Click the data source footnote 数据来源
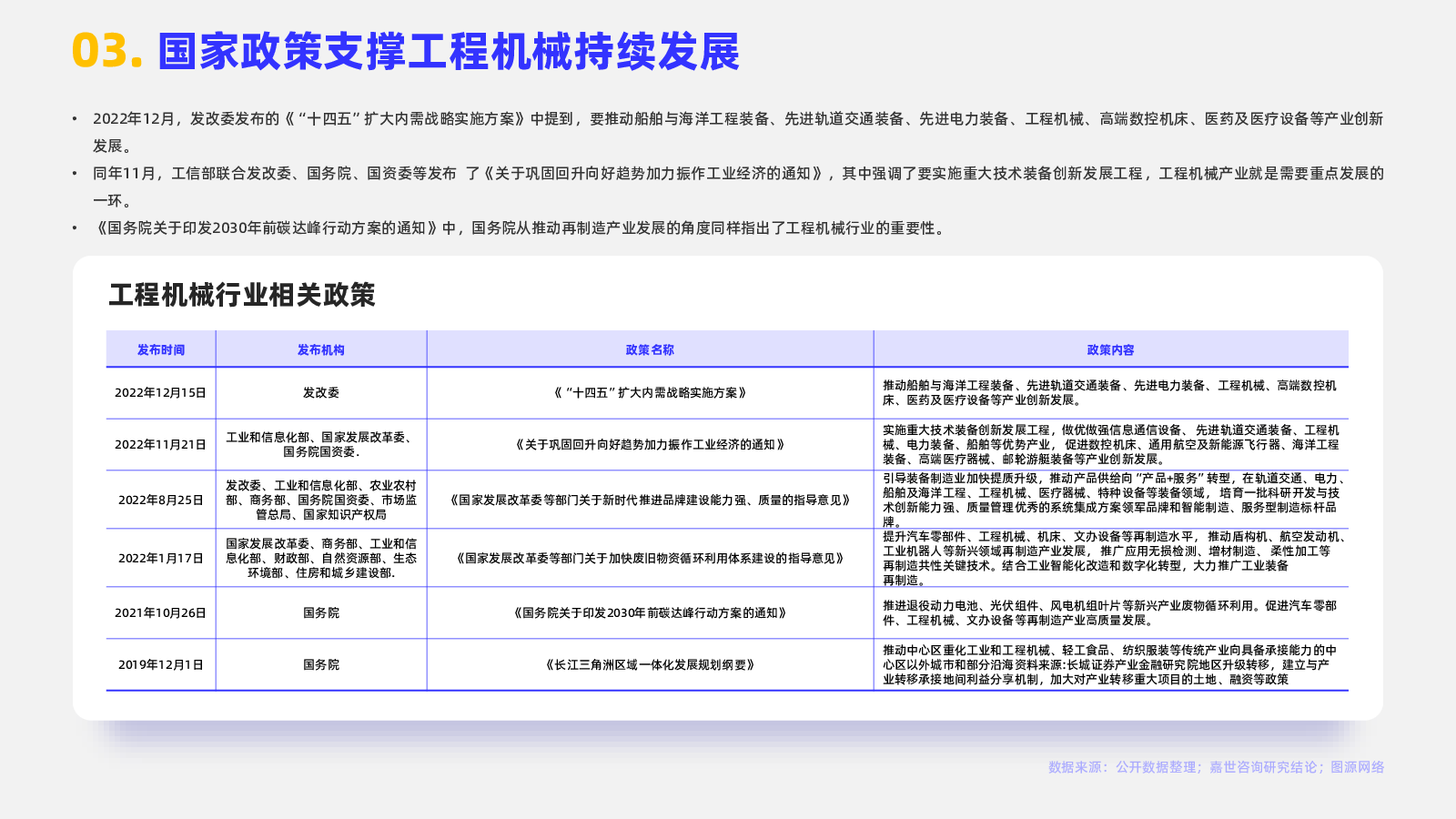The width and height of the screenshot is (1456, 819). tap(1216, 767)
